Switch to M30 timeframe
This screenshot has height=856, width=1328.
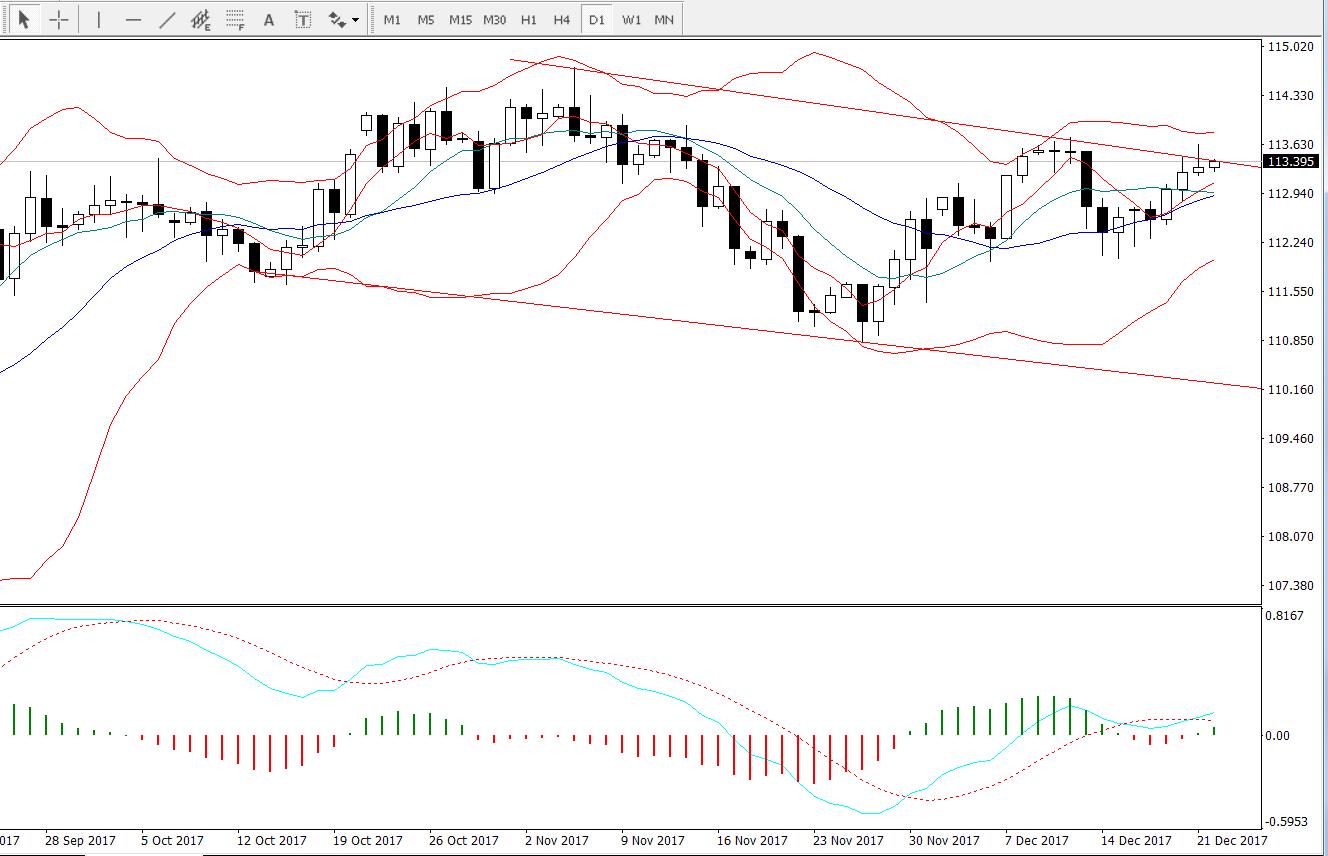[x=494, y=19]
